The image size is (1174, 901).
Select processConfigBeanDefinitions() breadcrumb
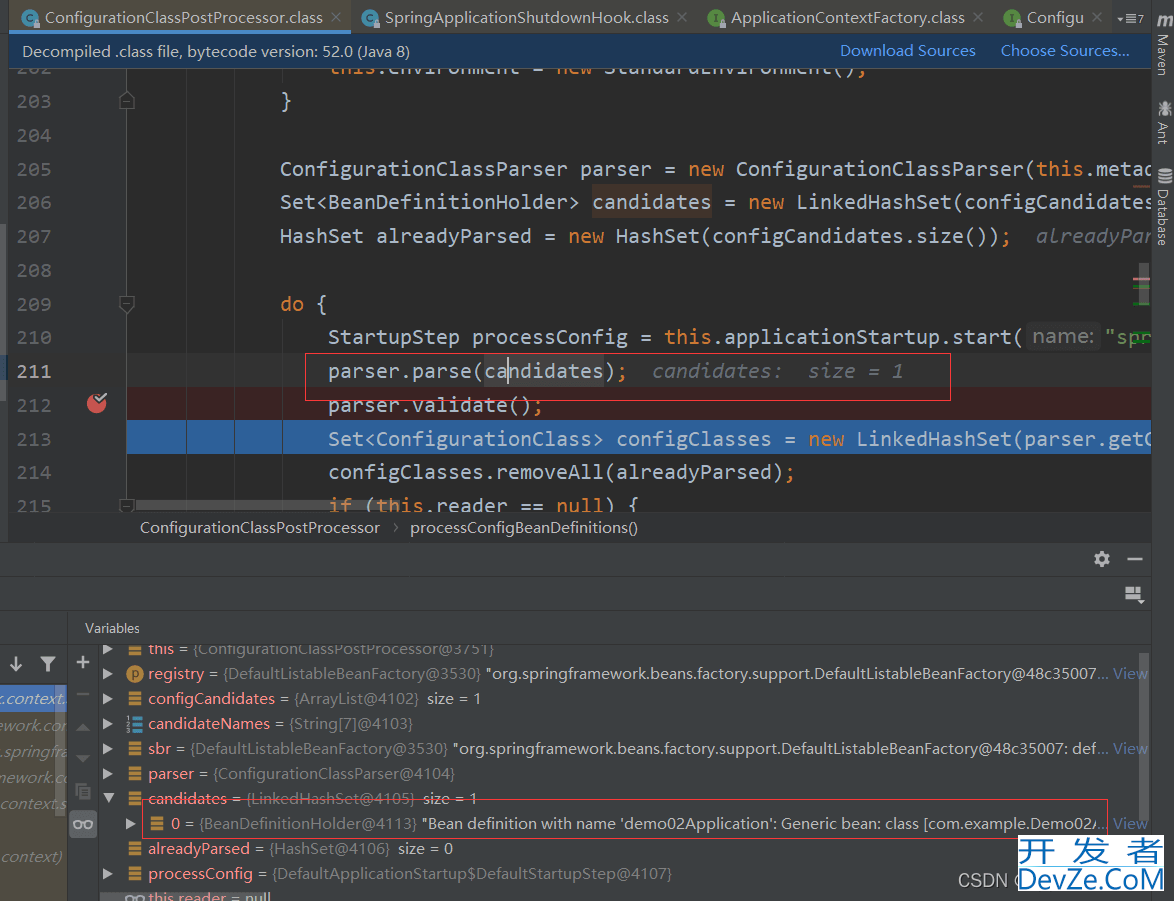click(x=523, y=528)
